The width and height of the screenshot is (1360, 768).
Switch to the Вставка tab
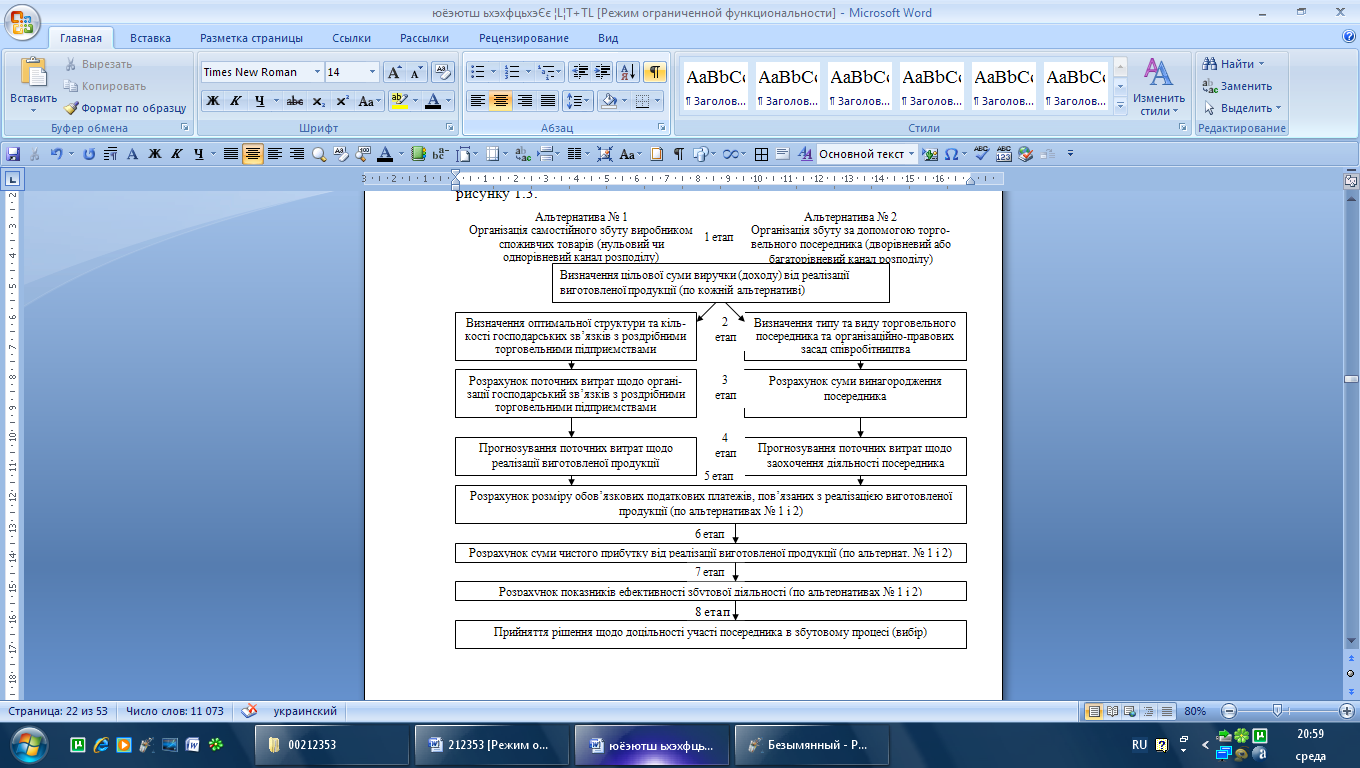click(150, 38)
